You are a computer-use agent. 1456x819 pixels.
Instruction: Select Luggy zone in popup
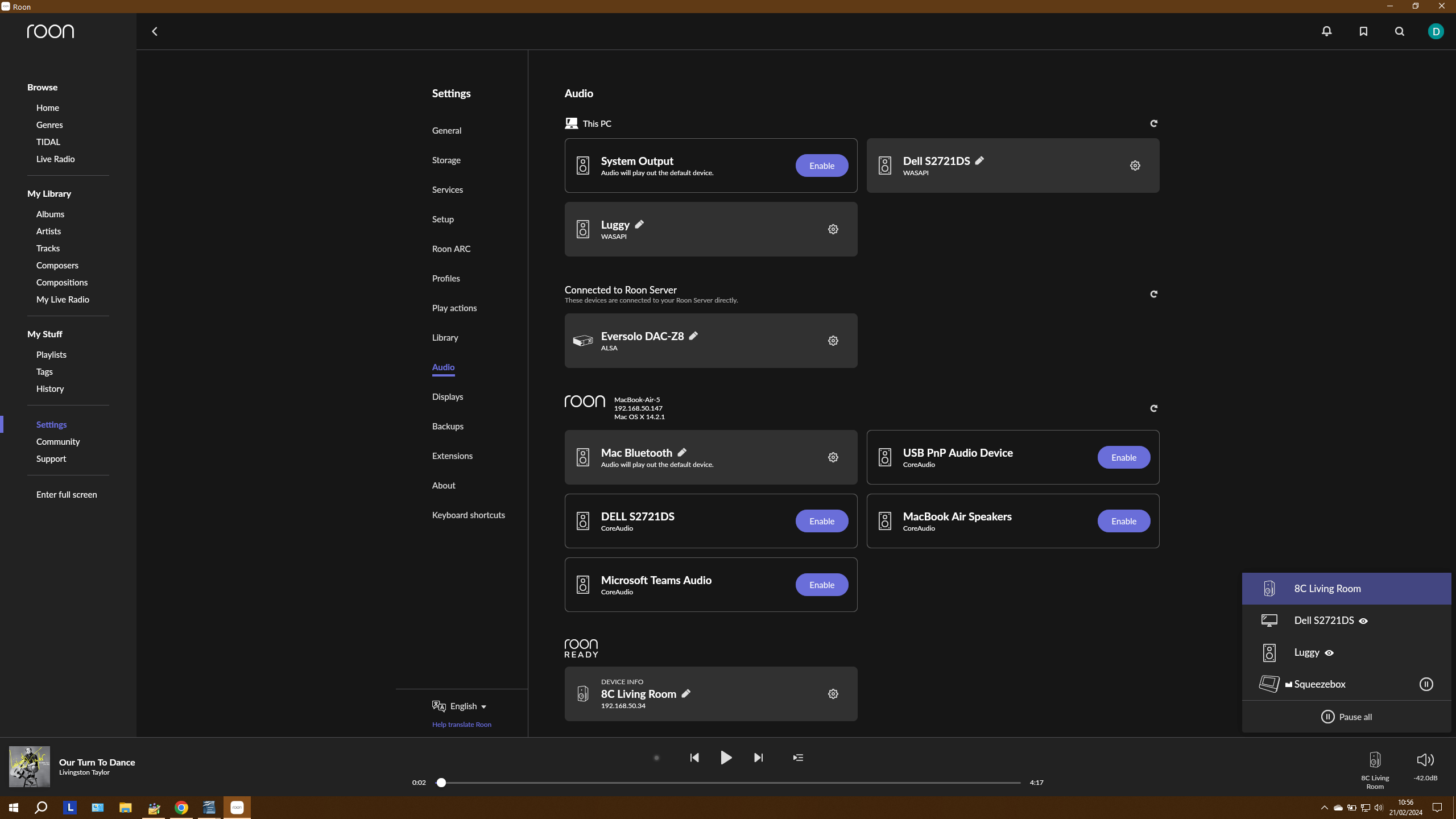click(1346, 652)
